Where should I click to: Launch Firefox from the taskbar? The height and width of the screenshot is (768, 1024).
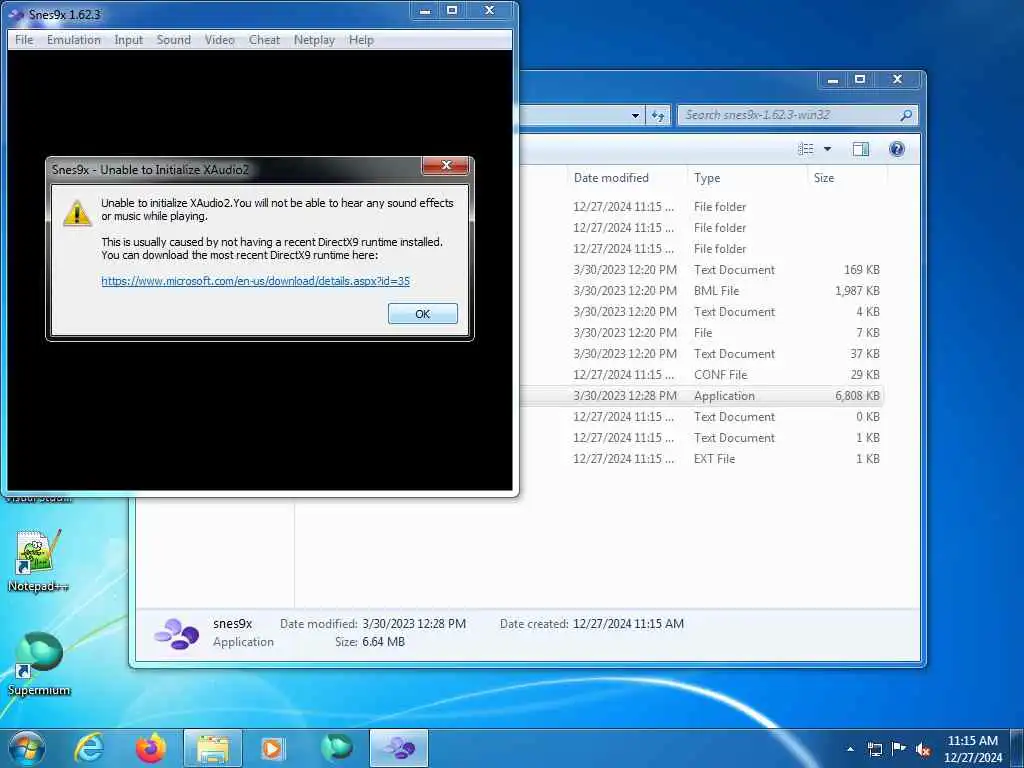click(x=150, y=748)
